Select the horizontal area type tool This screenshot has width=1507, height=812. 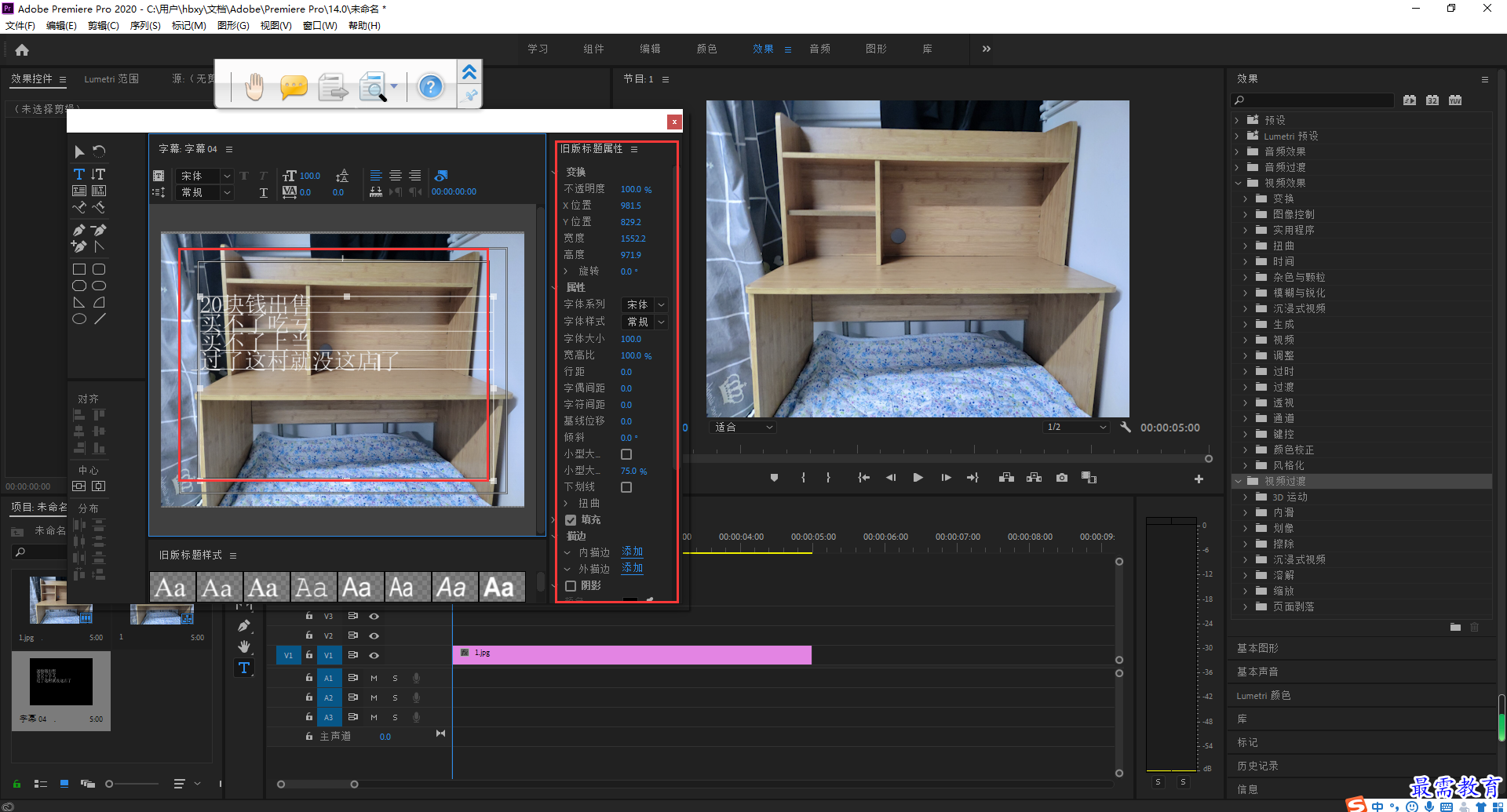pyautogui.click(x=79, y=191)
